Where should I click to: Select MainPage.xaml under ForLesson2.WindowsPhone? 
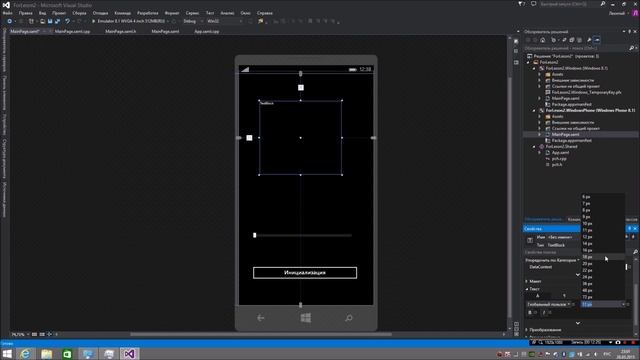[x=565, y=134]
